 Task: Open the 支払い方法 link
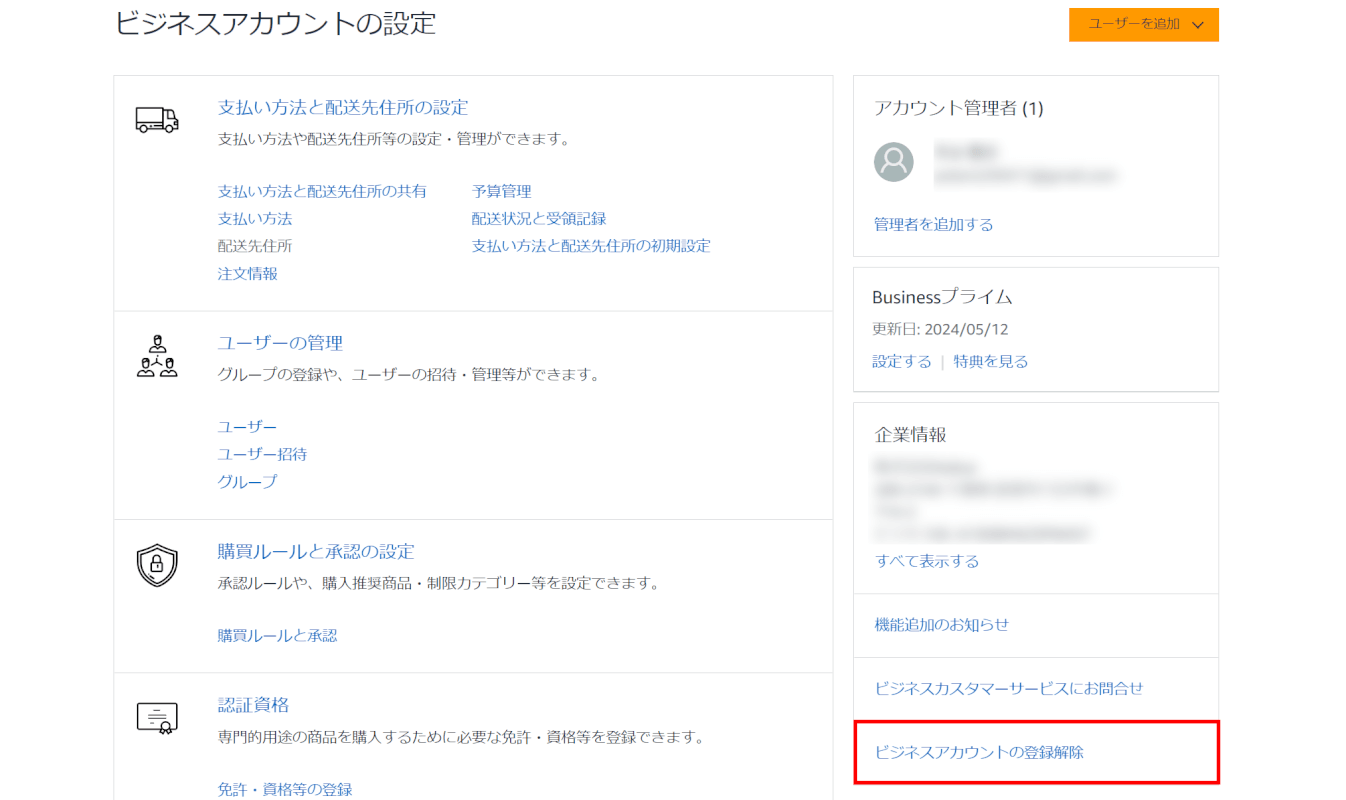pyautogui.click(x=255, y=218)
